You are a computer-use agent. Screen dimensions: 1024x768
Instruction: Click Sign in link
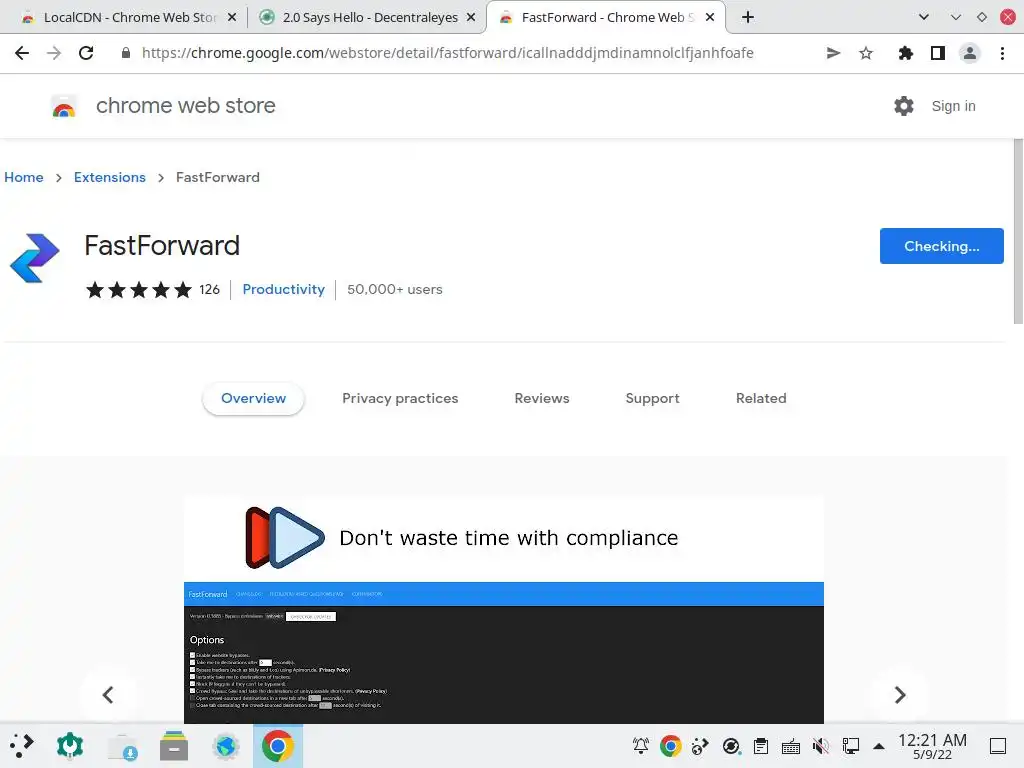click(x=953, y=106)
